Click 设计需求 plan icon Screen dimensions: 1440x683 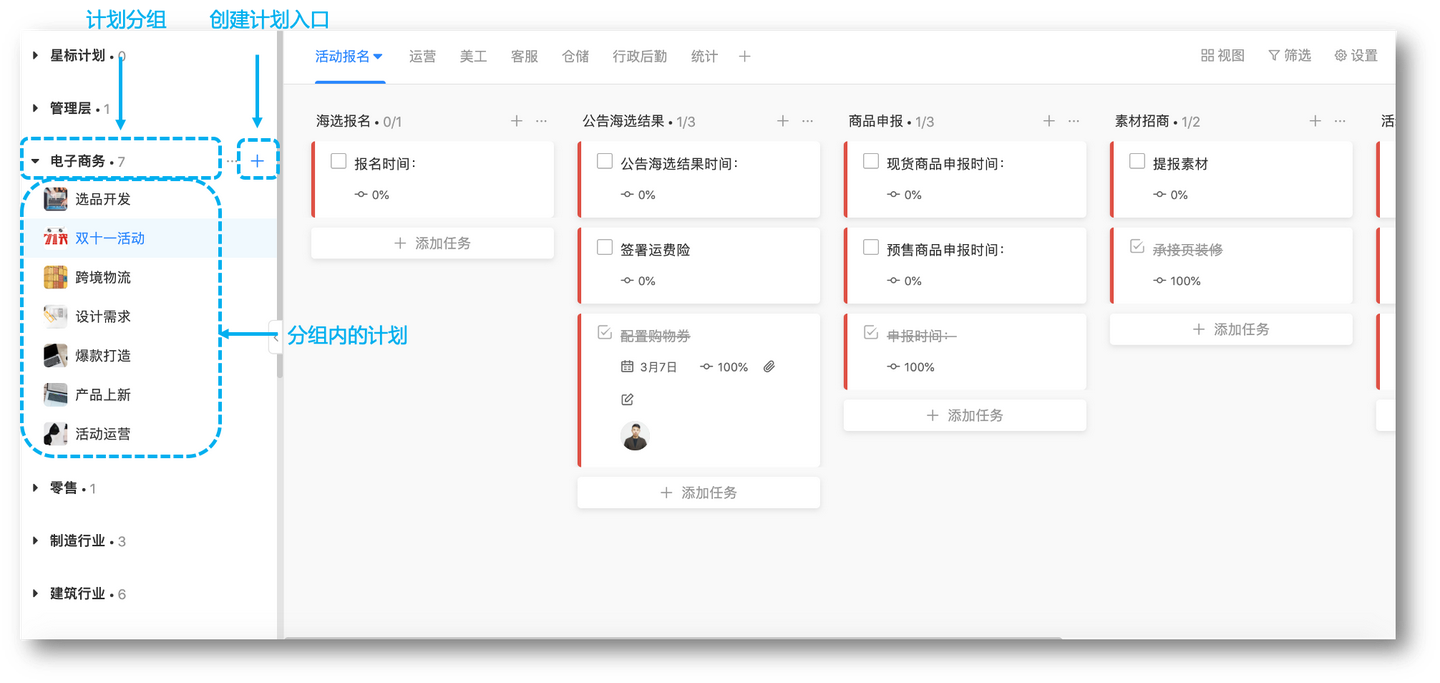pos(56,316)
